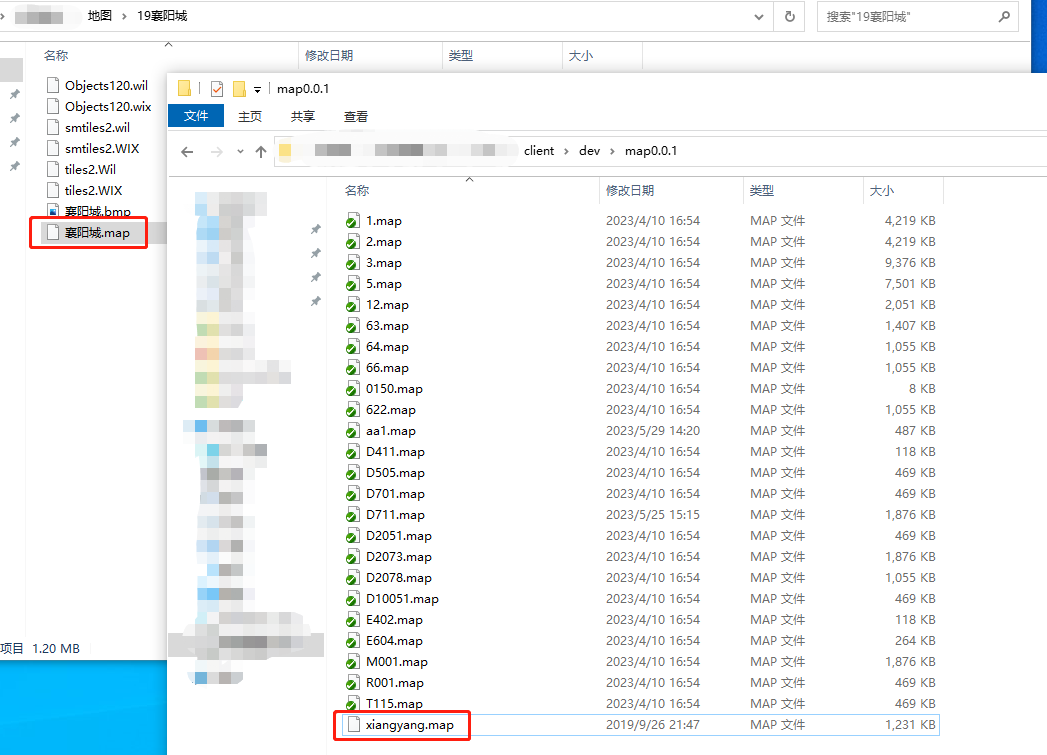This screenshot has height=755, width=1047.
Task: Switch to the 查看 ribbon tab
Action: pos(356,116)
